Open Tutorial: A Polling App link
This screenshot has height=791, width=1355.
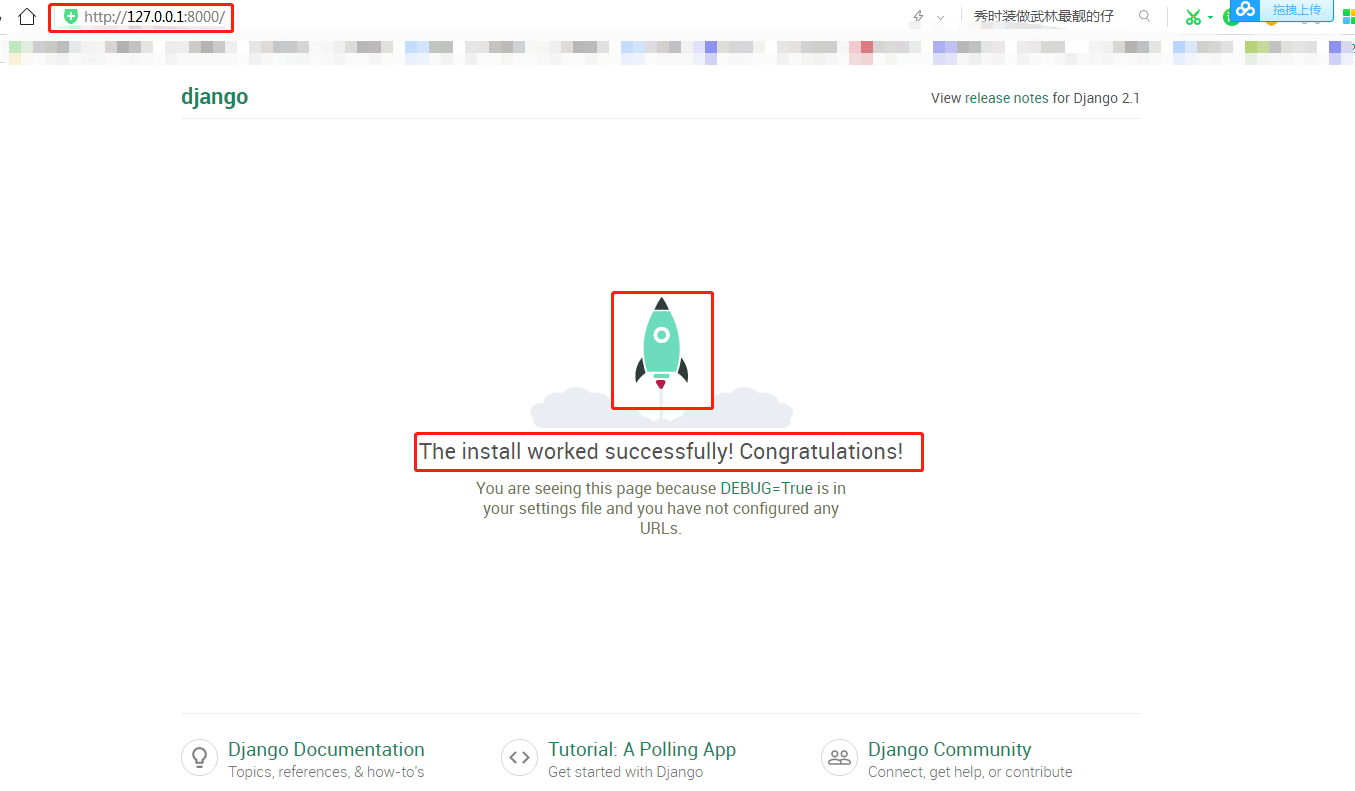(x=642, y=749)
